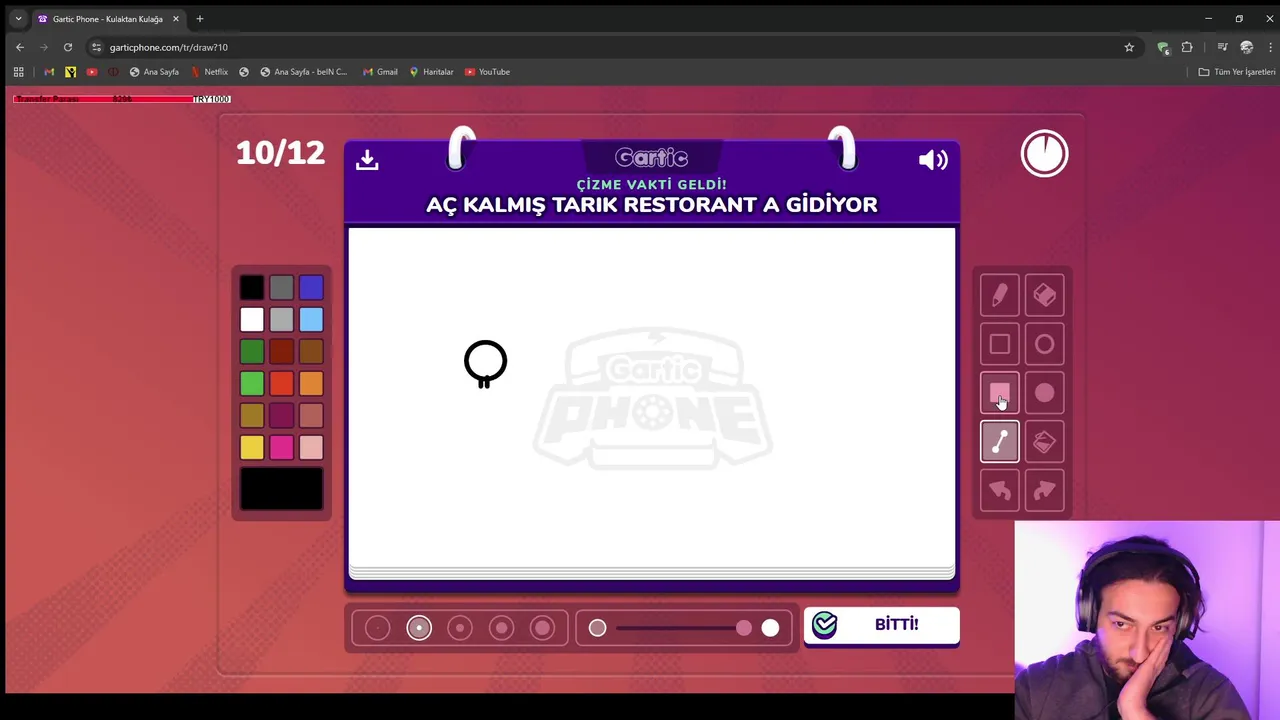The width and height of the screenshot is (1280, 720).
Task: Pick the hot pink color swatch
Action: pos(281,448)
